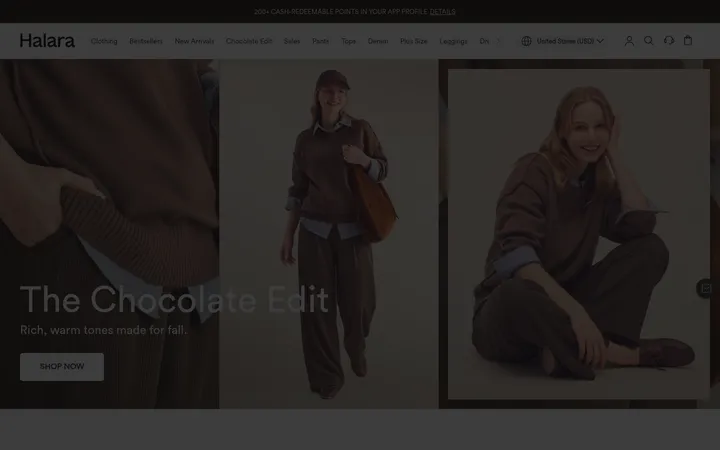Open the Clothing menu
Viewport: 720px width, 450px height.
tap(104, 41)
